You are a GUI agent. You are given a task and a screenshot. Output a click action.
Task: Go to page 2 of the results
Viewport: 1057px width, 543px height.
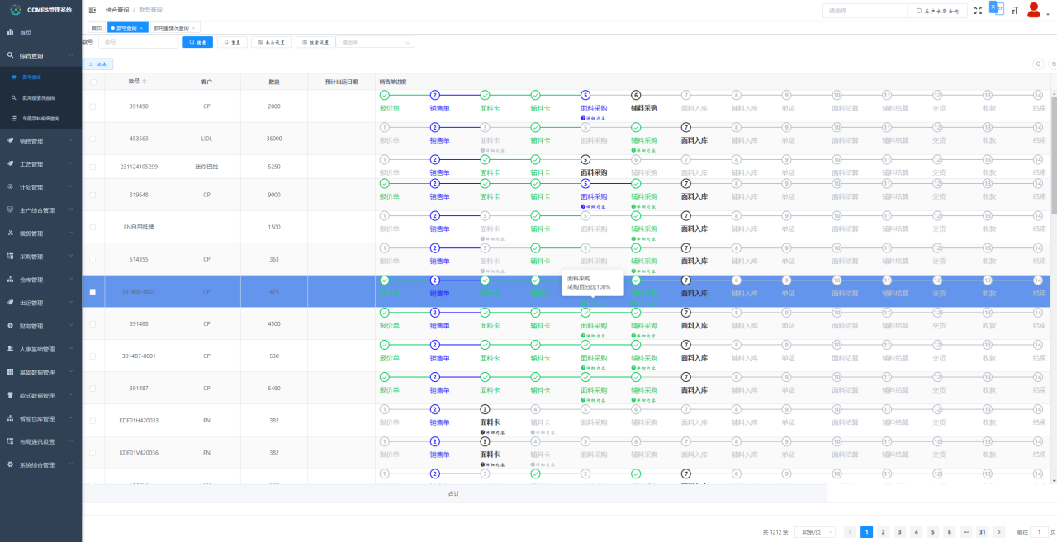(x=883, y=532)
